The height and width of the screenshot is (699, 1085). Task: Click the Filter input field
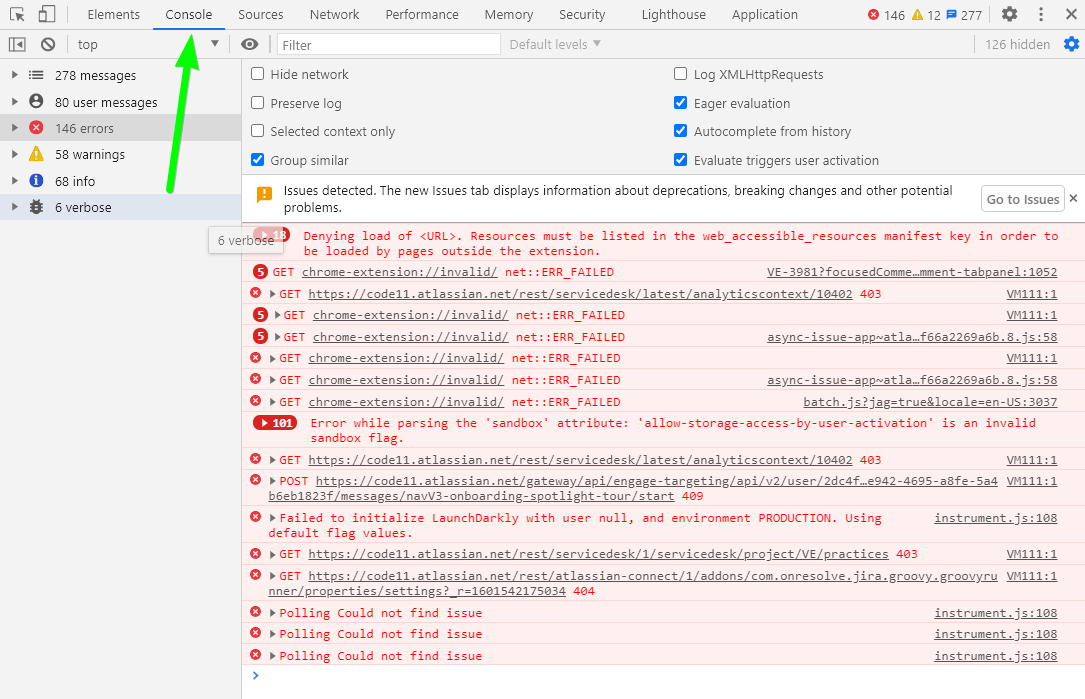[x=389, y=44]
